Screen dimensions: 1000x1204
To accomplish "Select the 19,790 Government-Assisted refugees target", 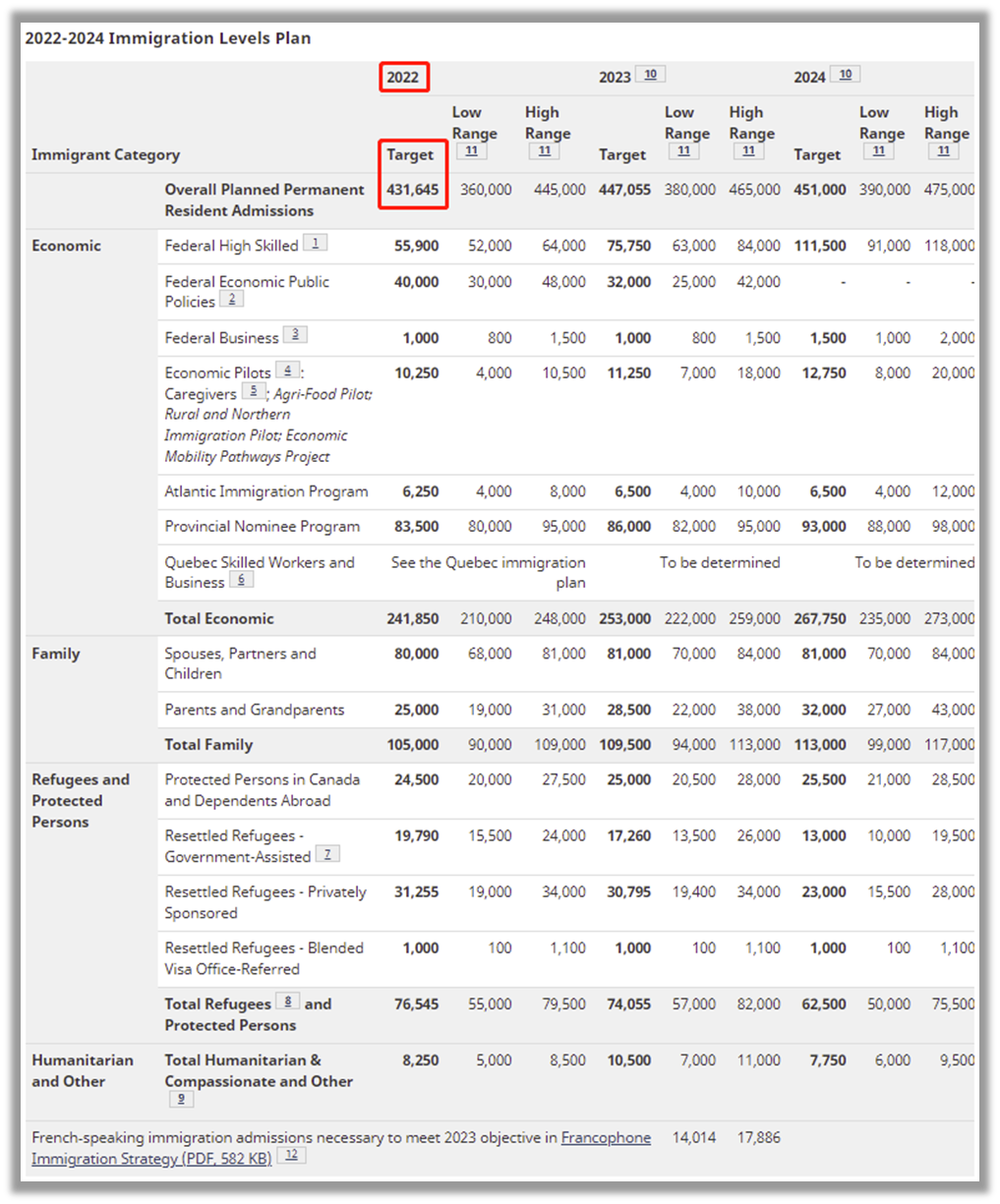I will pyautogui.click(x=417, y=836).
